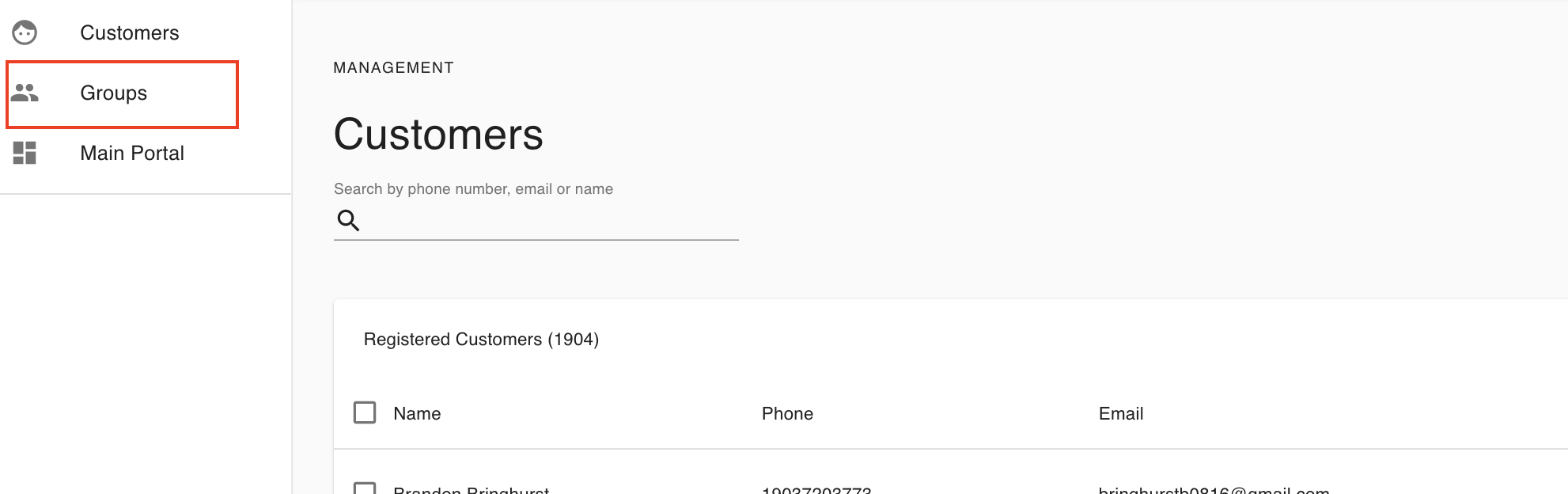Click the Registered Customers (1904) title
1568x494 pixels.
(x=481, y=340)
